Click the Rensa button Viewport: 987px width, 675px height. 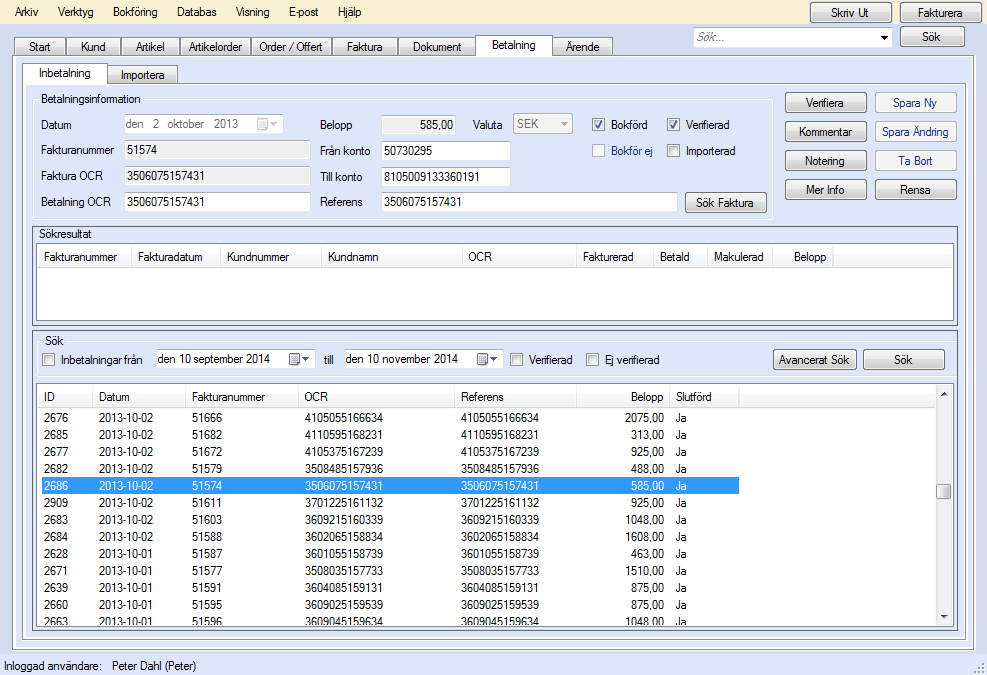tap(915, 190)
